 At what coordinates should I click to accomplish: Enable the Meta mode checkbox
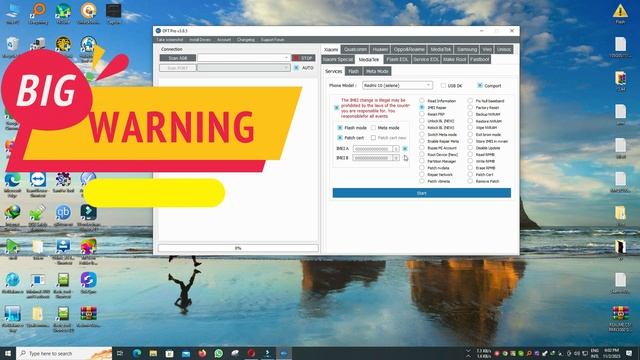coord(373,128)
